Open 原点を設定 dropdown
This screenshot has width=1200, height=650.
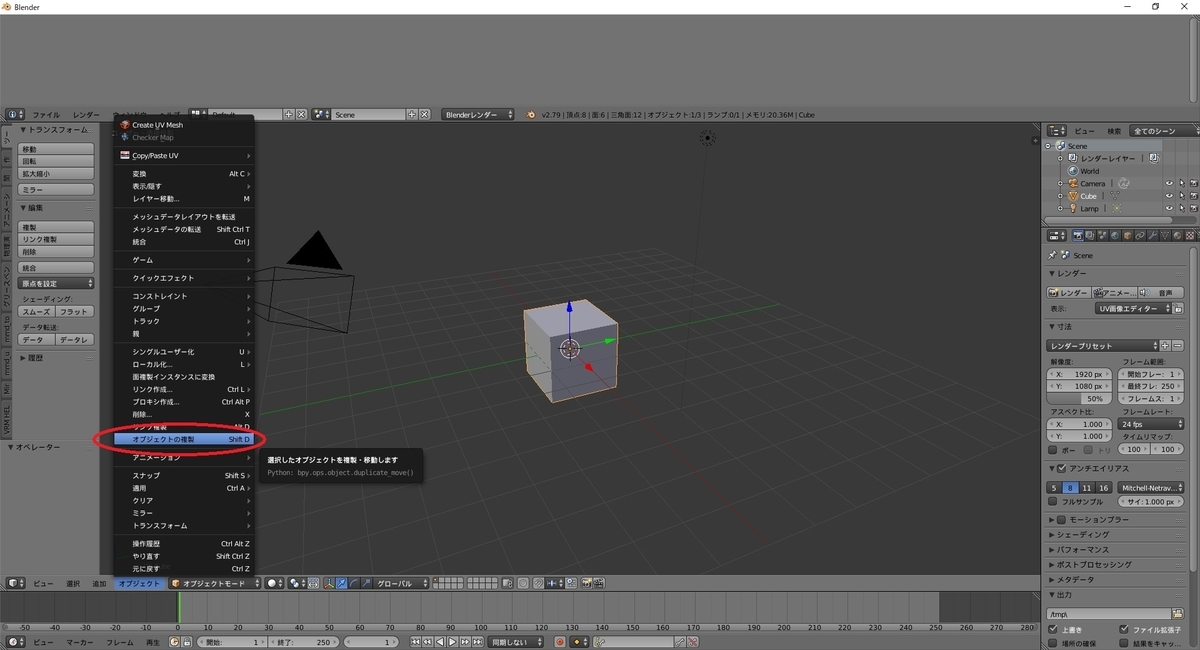57,284
